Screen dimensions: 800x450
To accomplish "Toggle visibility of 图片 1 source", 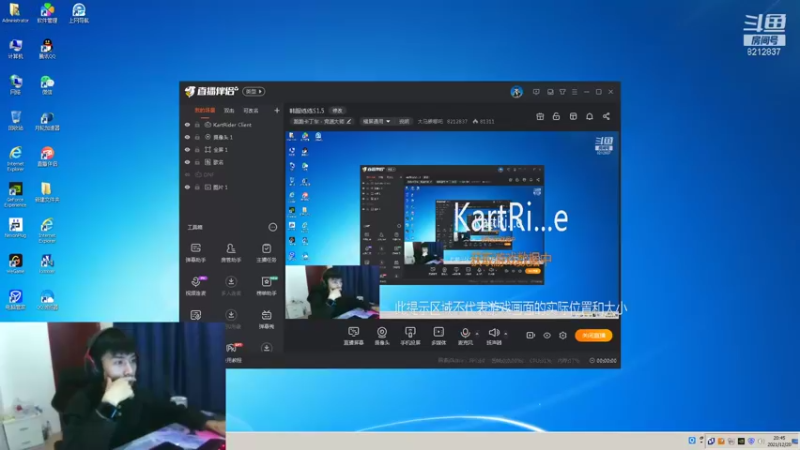I will click(187, 187).
